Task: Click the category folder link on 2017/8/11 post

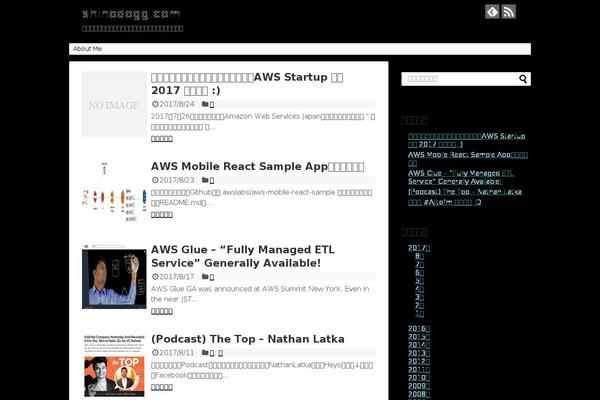Action: point(216,353)
